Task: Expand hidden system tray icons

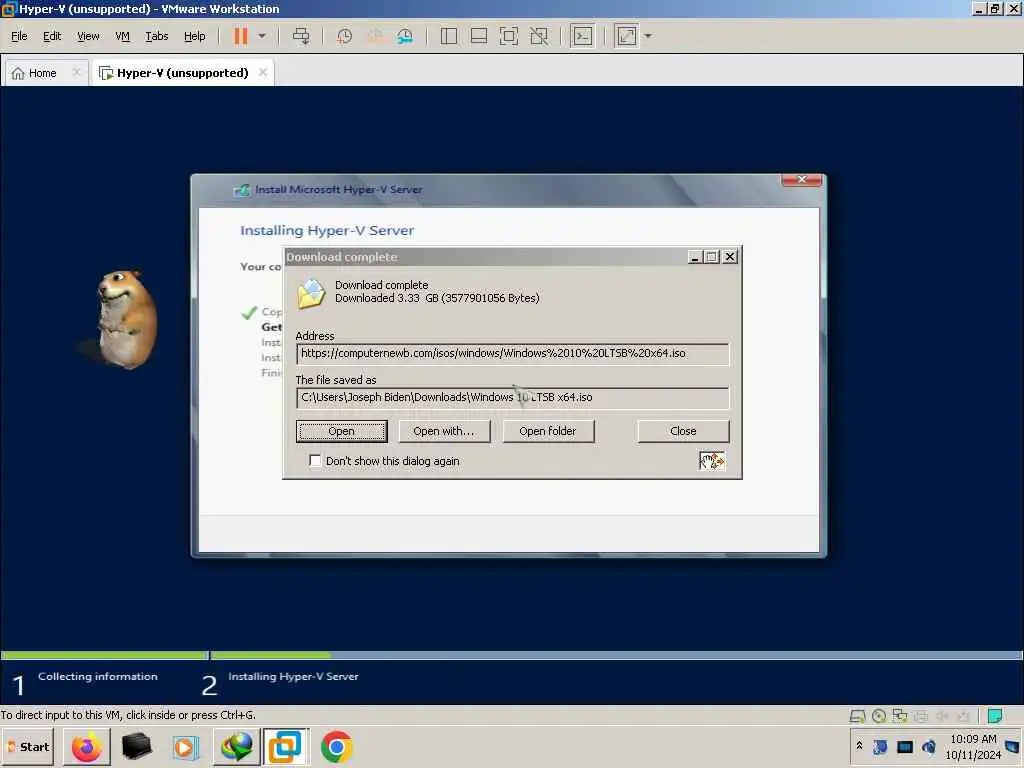Action: (859, 746)
